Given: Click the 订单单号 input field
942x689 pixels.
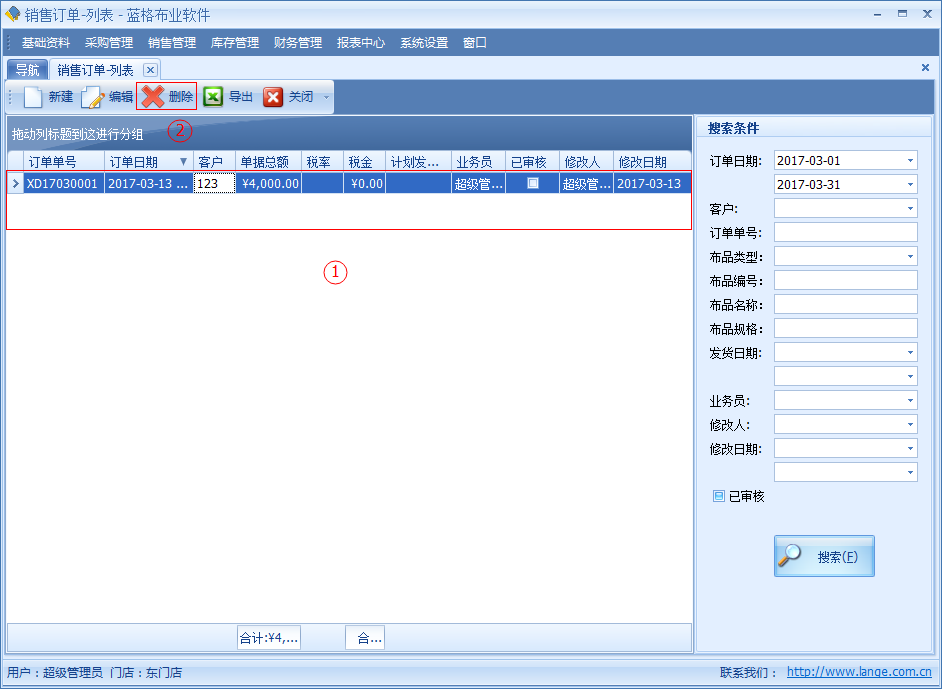Looking at the screenshot, I should click(845, 233).
